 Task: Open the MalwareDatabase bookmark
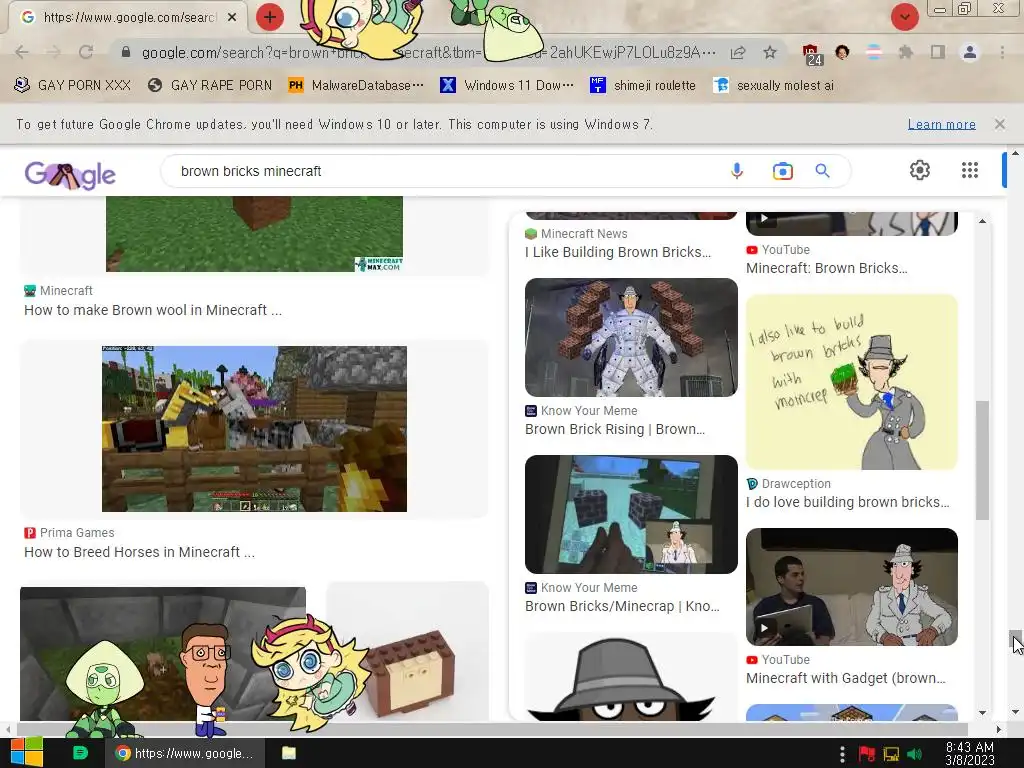(x=356, y=86)
